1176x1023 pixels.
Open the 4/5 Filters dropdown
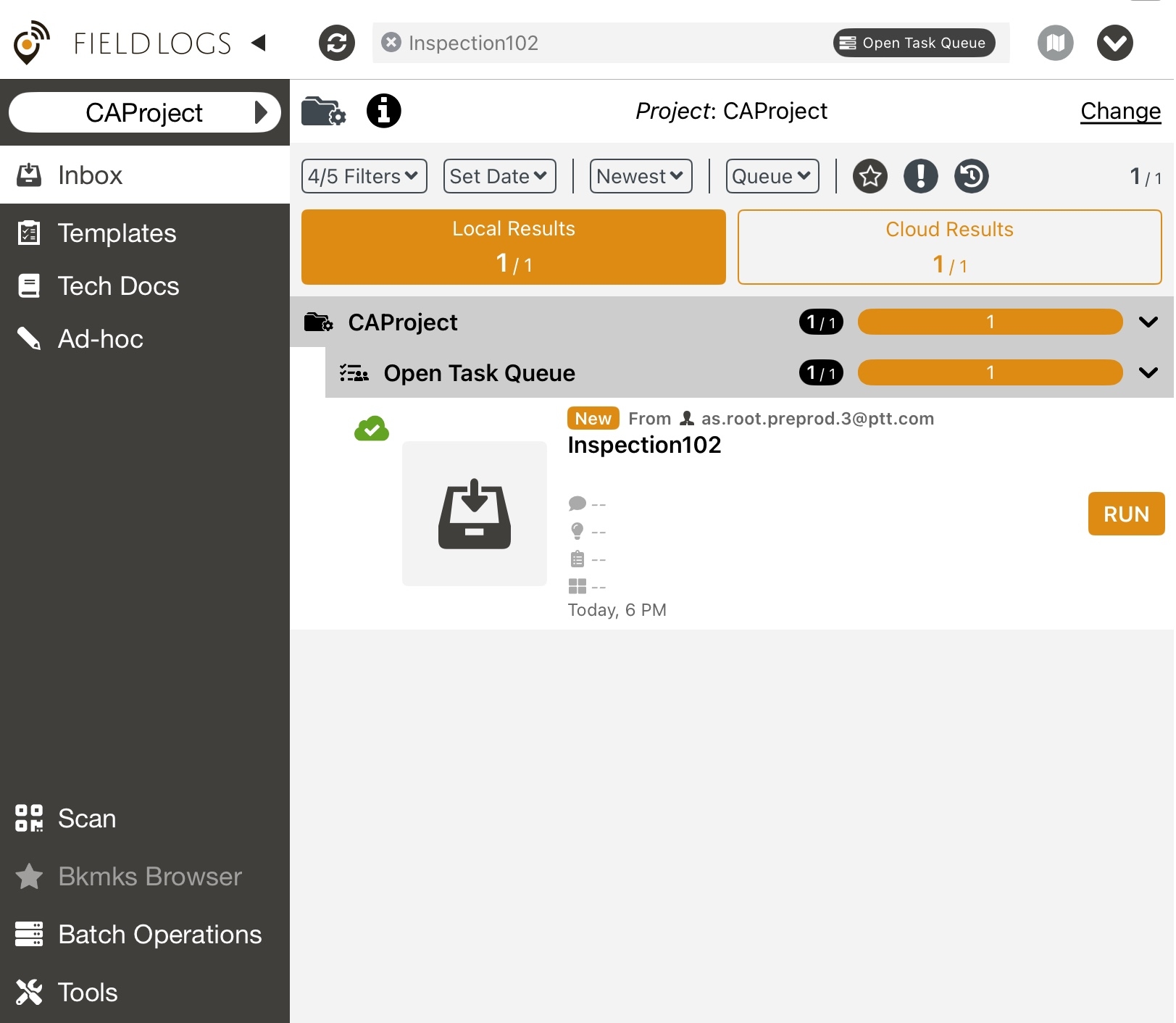point(364,176)
